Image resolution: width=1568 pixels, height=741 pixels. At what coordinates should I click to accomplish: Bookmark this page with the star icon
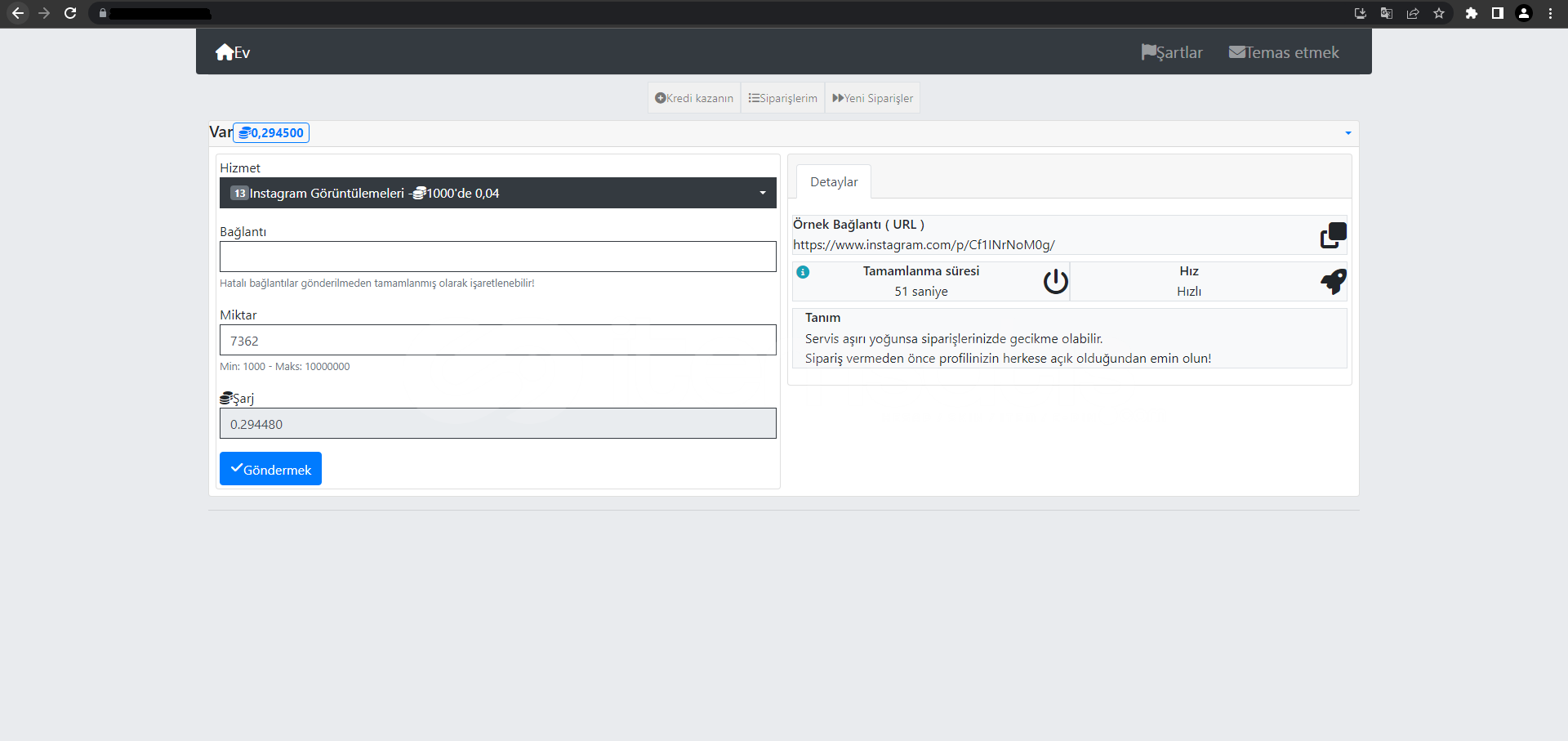point(1439,13)
